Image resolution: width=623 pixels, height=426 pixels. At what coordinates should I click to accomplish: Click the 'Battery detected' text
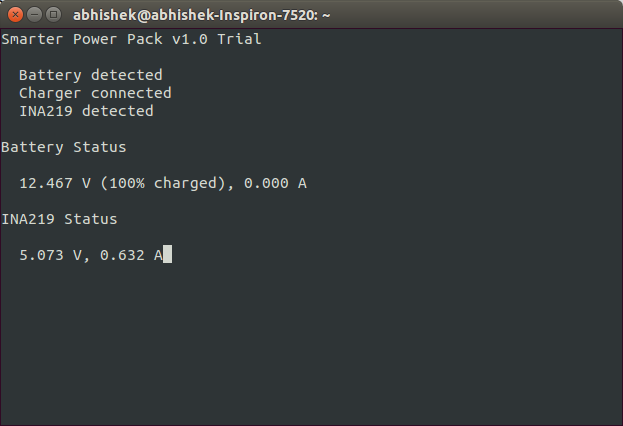tap(91, 75)
